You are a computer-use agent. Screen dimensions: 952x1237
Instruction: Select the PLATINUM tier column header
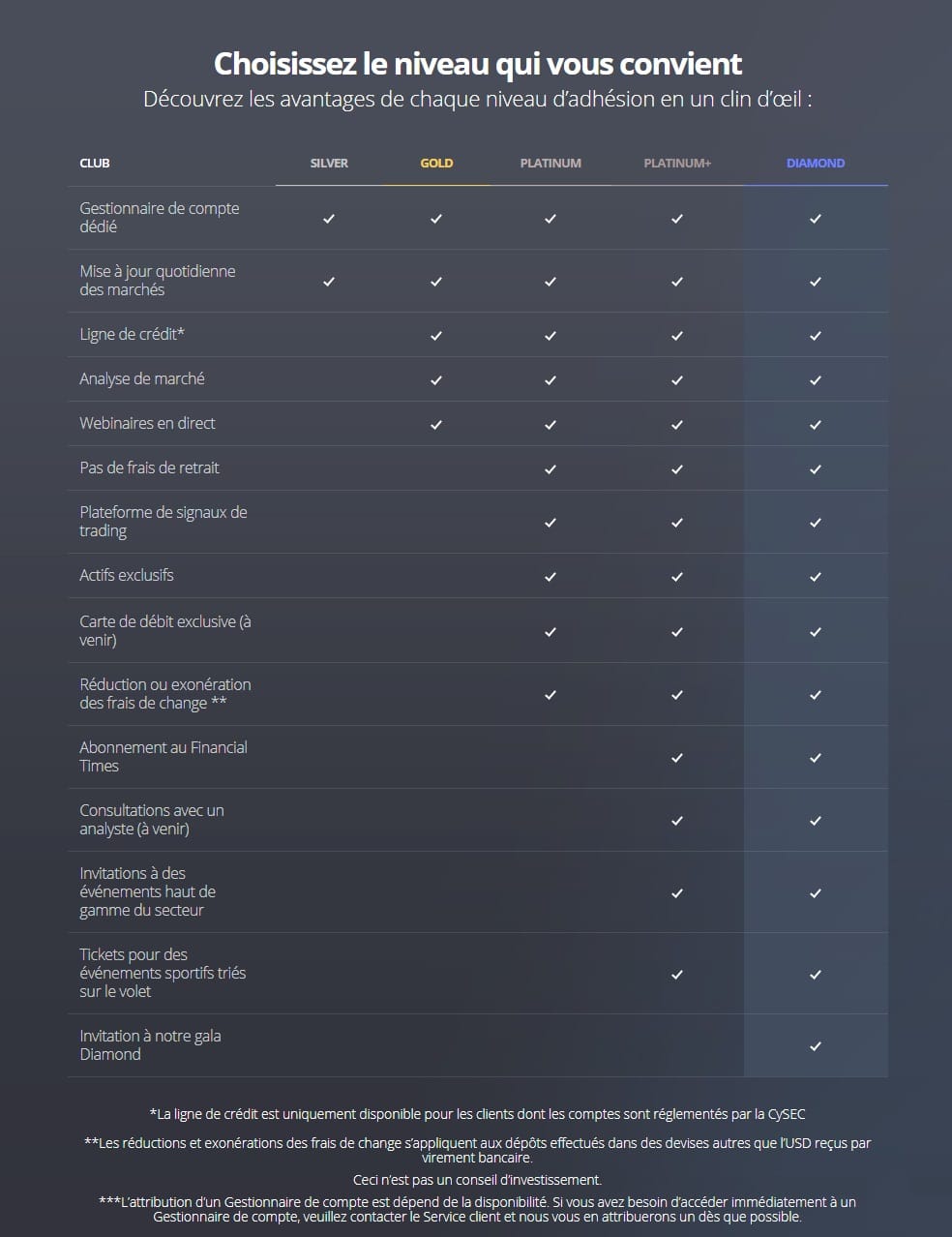coord(550,163)
